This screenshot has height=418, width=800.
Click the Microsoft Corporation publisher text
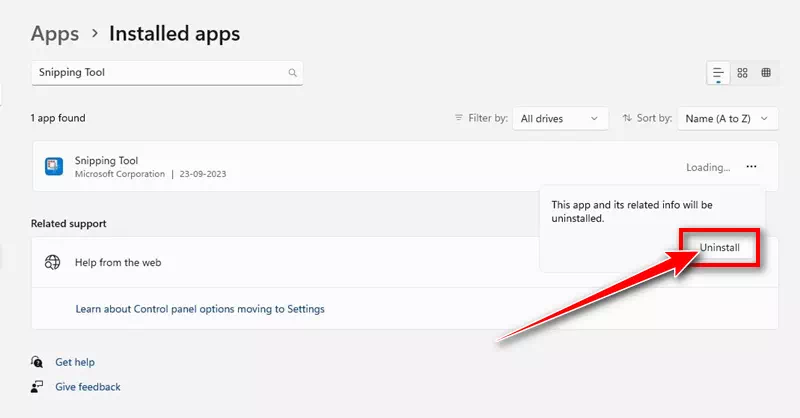pyautogui.click(x=120, y=174)
